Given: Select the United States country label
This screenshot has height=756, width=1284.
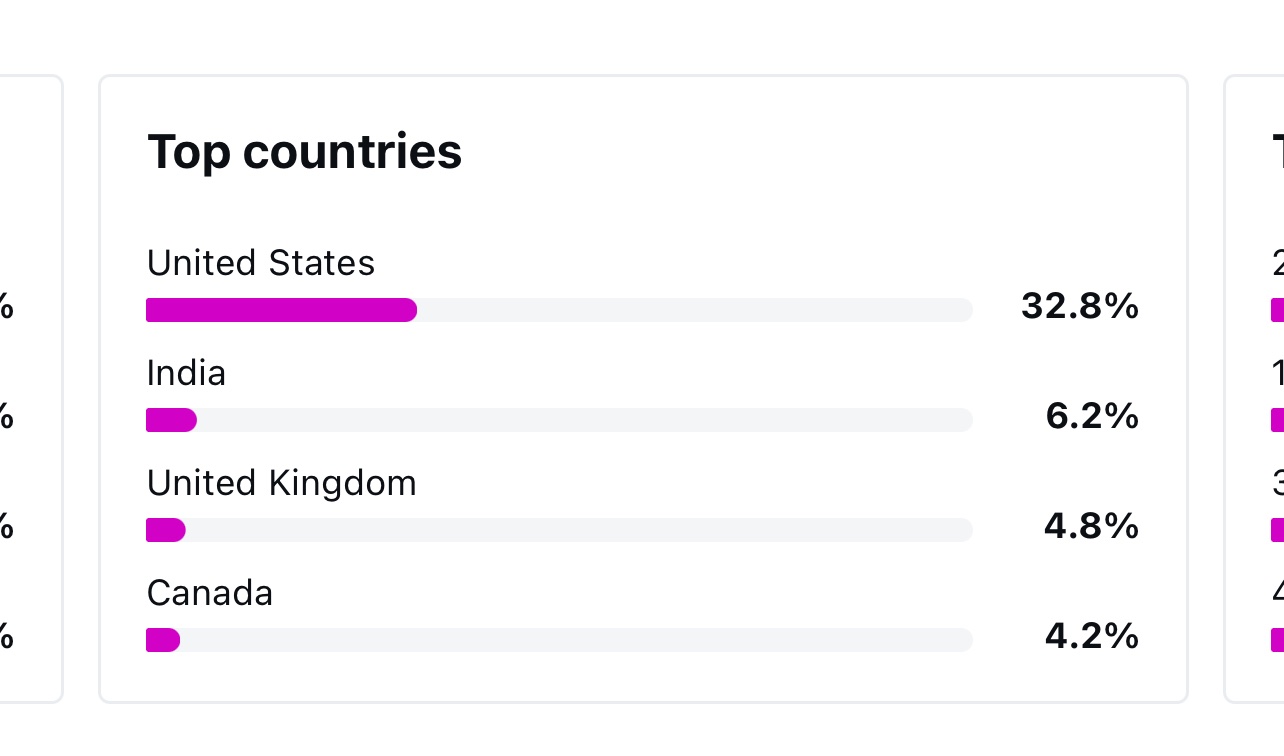Looking at the screenshot, I should point(261,263).
